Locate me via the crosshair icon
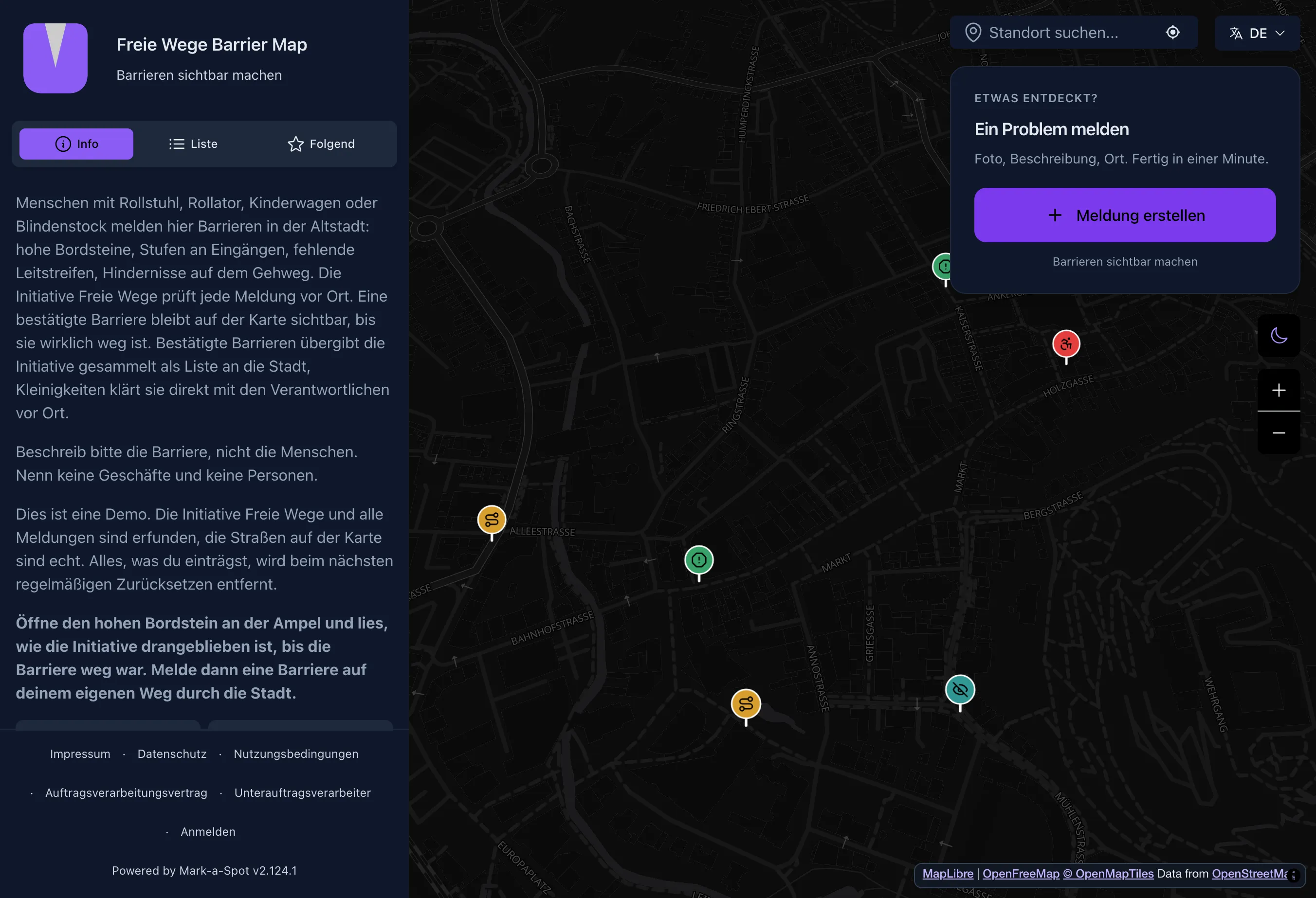Viewport: 1316px width, 898px height. (x=1173, y=33)
